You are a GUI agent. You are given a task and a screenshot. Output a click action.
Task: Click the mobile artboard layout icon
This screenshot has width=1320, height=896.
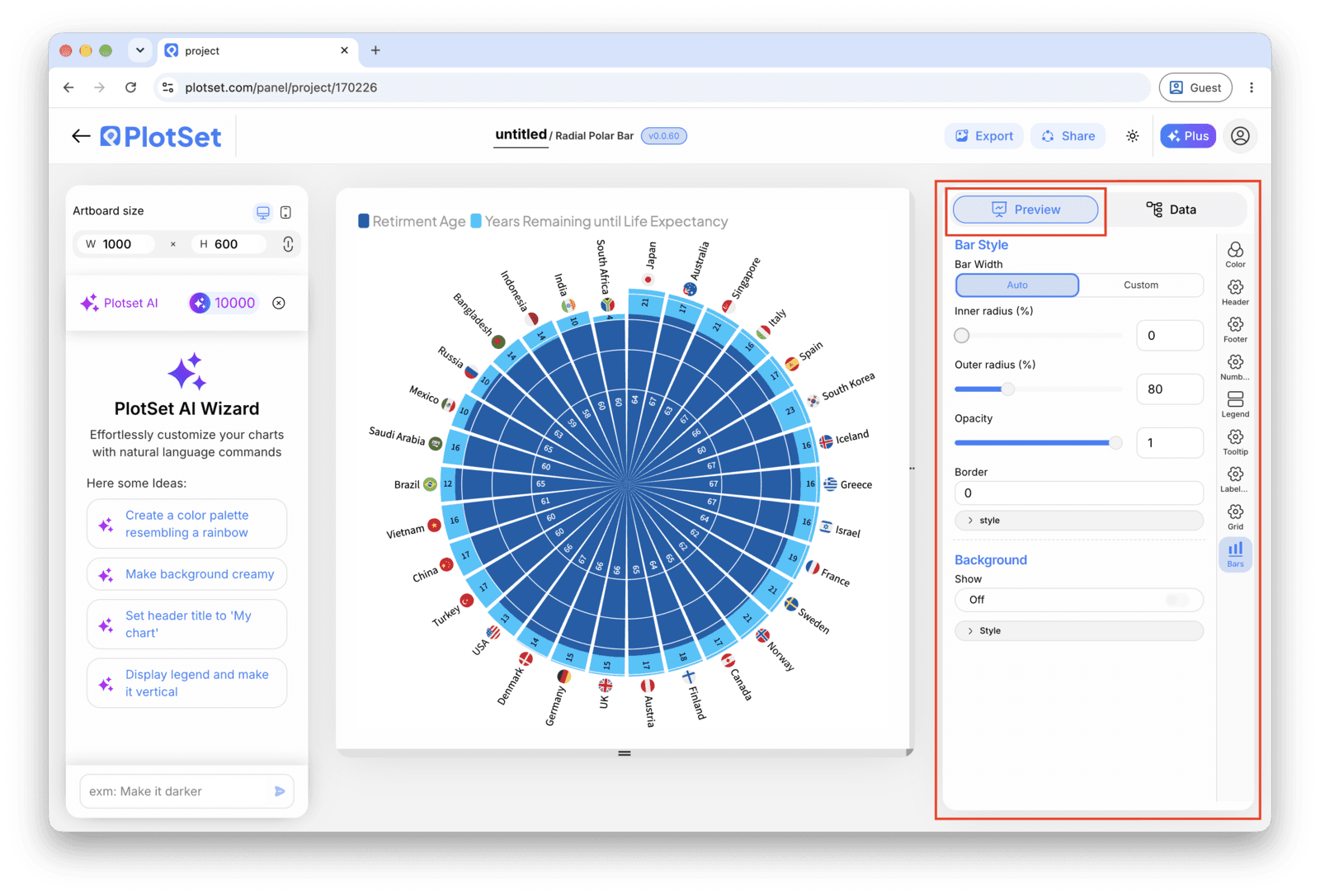tap(285, 213)
